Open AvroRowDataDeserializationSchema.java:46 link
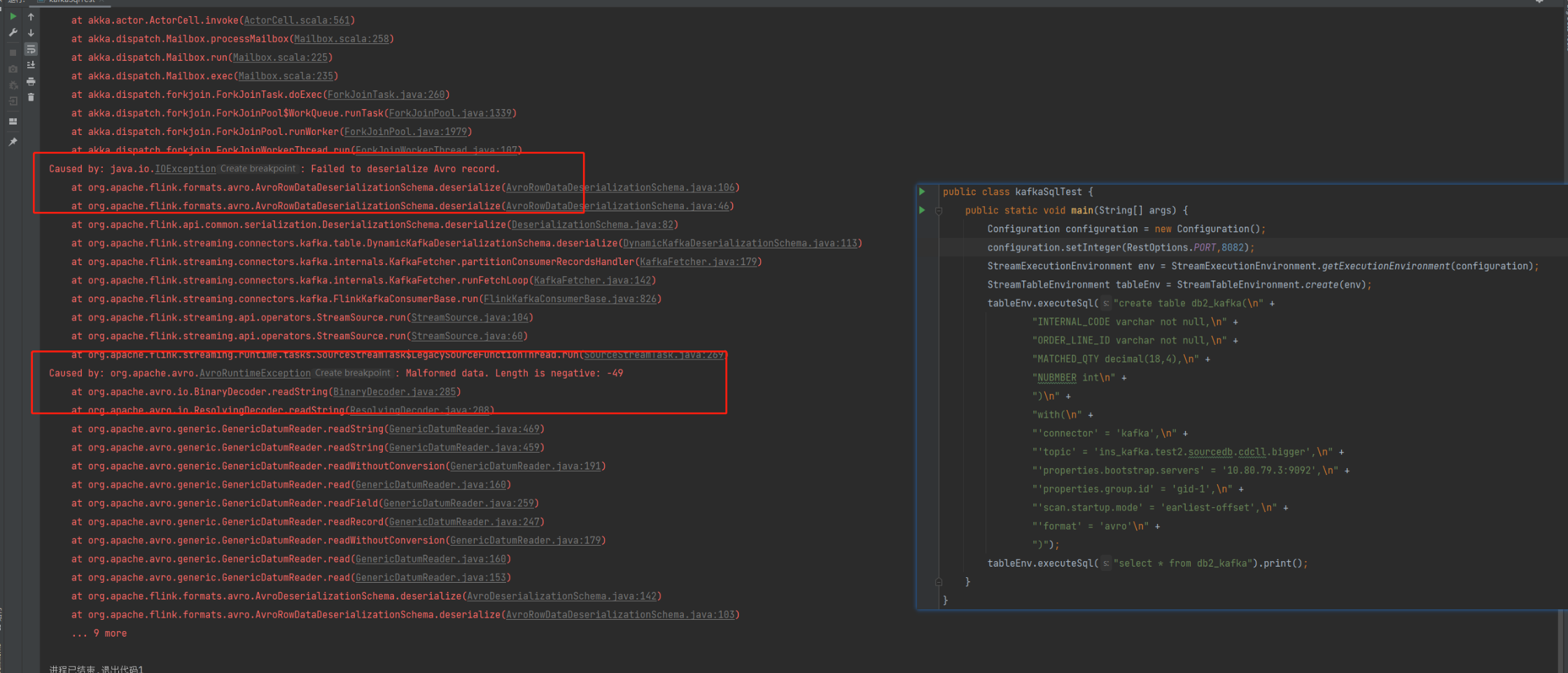 coord(618,206)
